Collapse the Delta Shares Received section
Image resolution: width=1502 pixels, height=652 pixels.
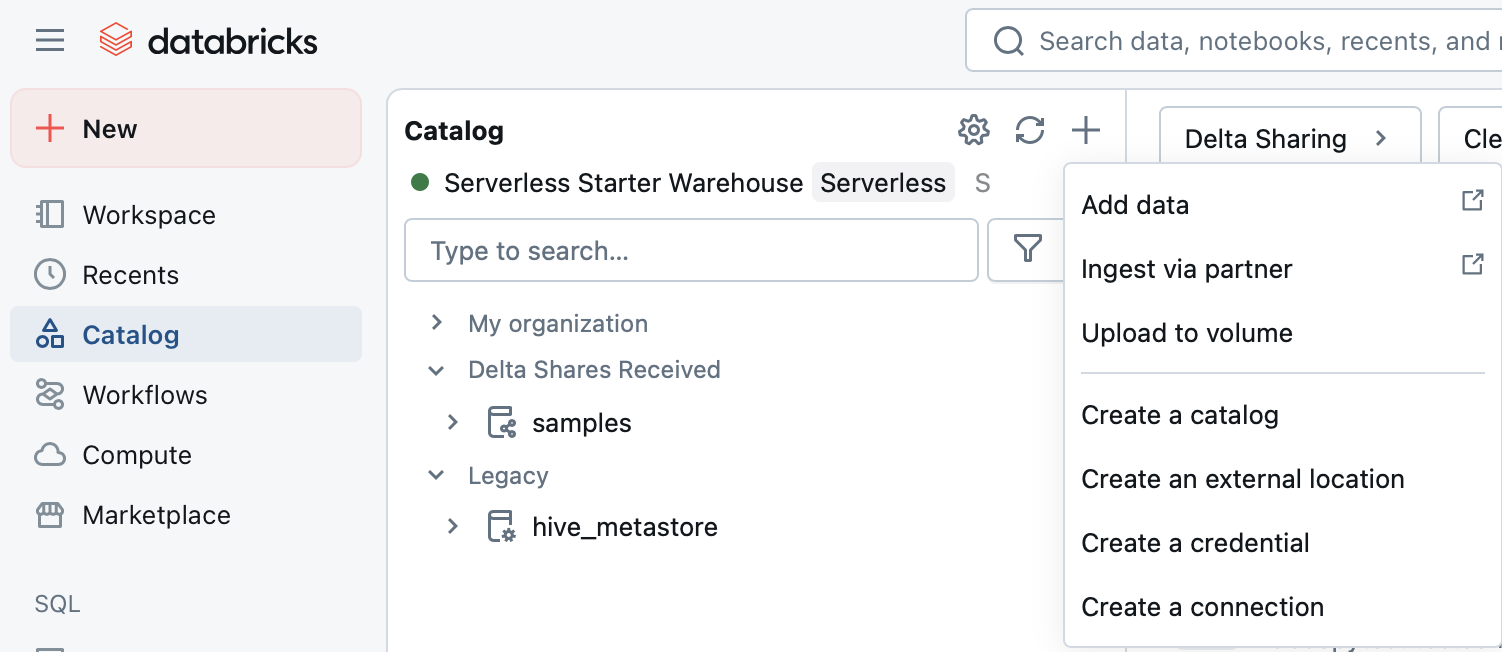[436, 370]
